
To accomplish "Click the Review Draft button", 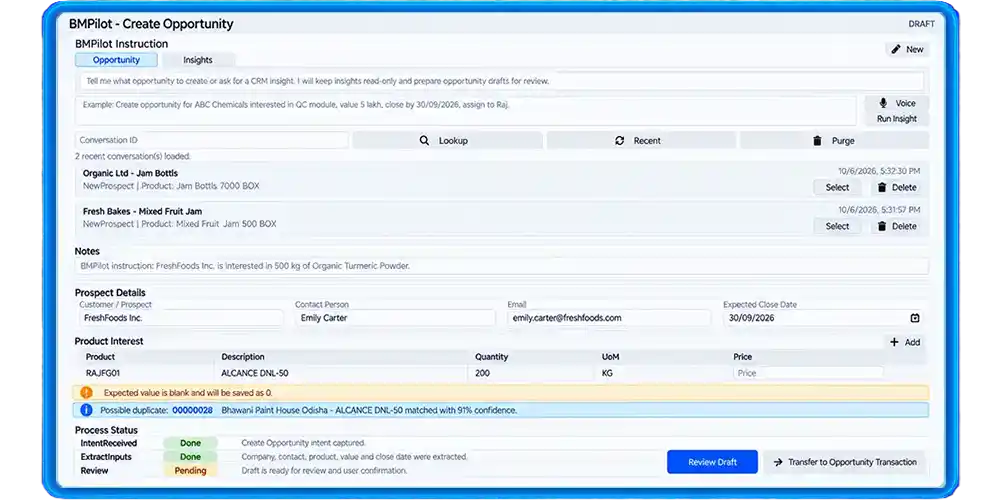I will coord(712,462).
